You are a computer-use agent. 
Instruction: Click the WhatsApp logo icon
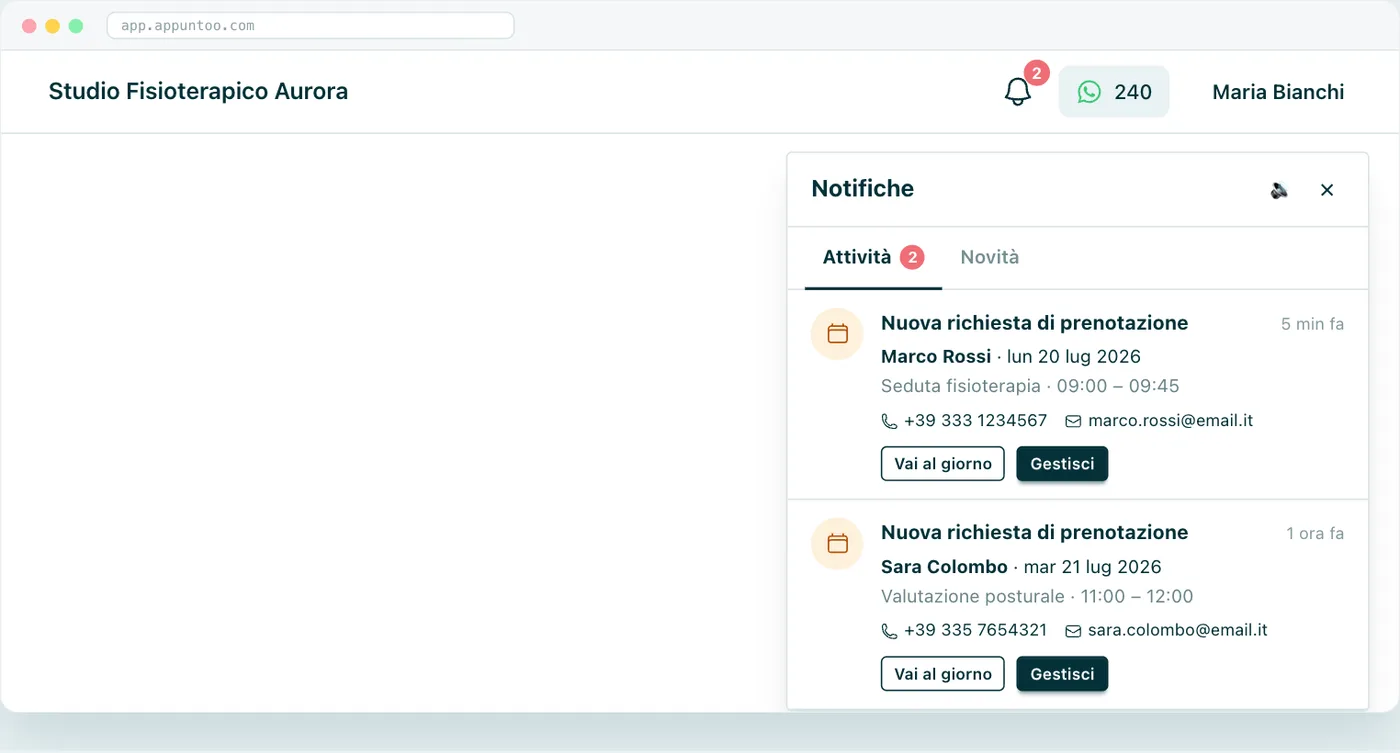1089,92
